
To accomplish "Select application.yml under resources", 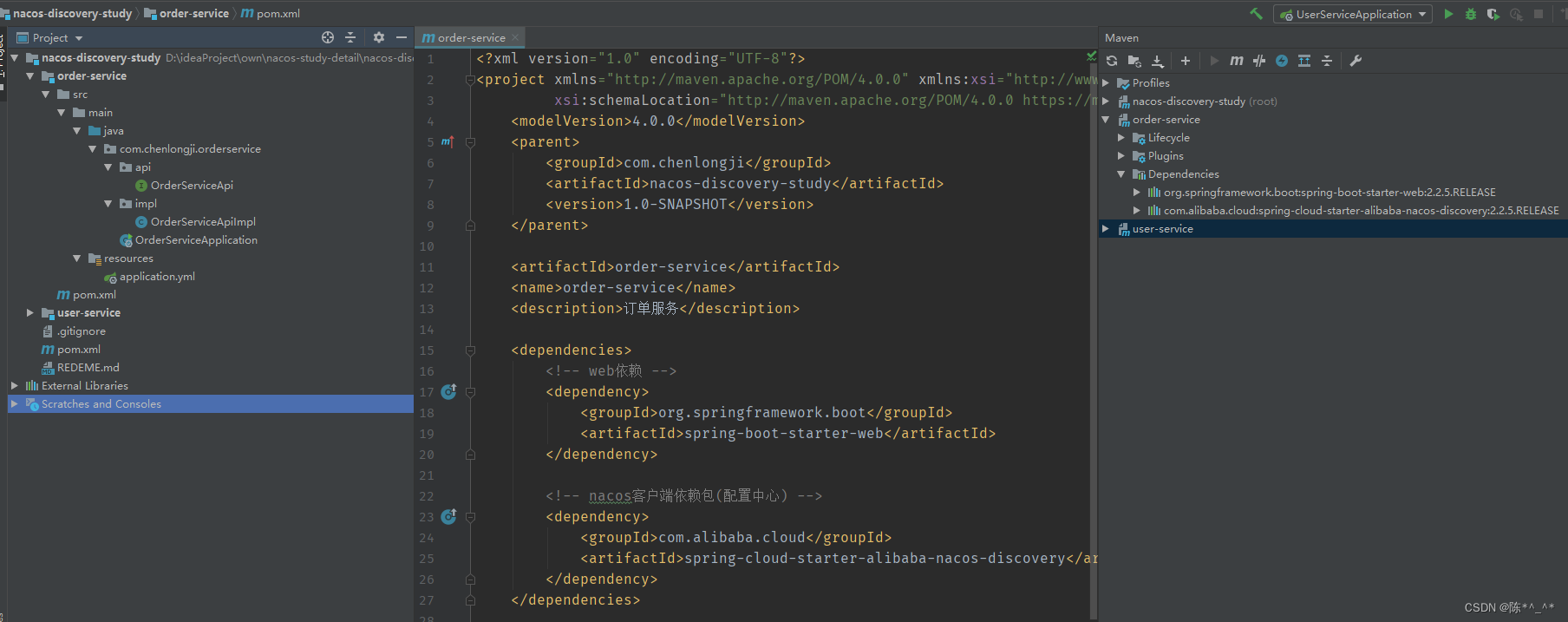I will pyautogui.click(x=157, y=276).
